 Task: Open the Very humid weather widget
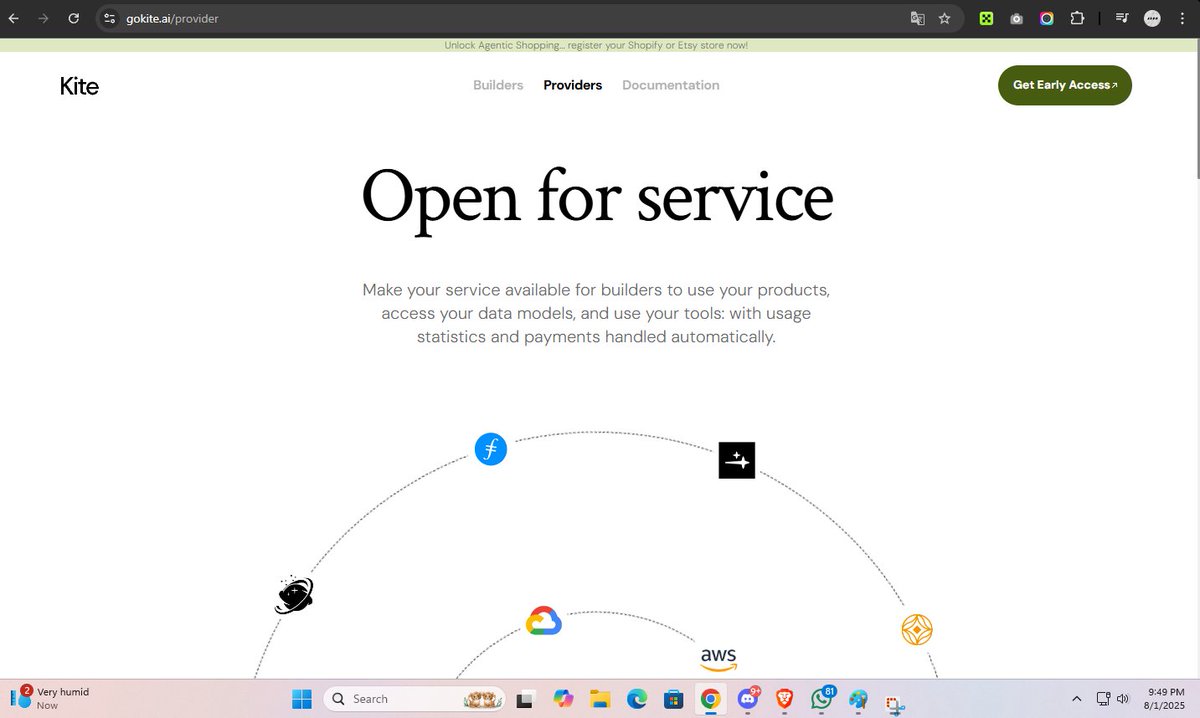pos(52,698)
